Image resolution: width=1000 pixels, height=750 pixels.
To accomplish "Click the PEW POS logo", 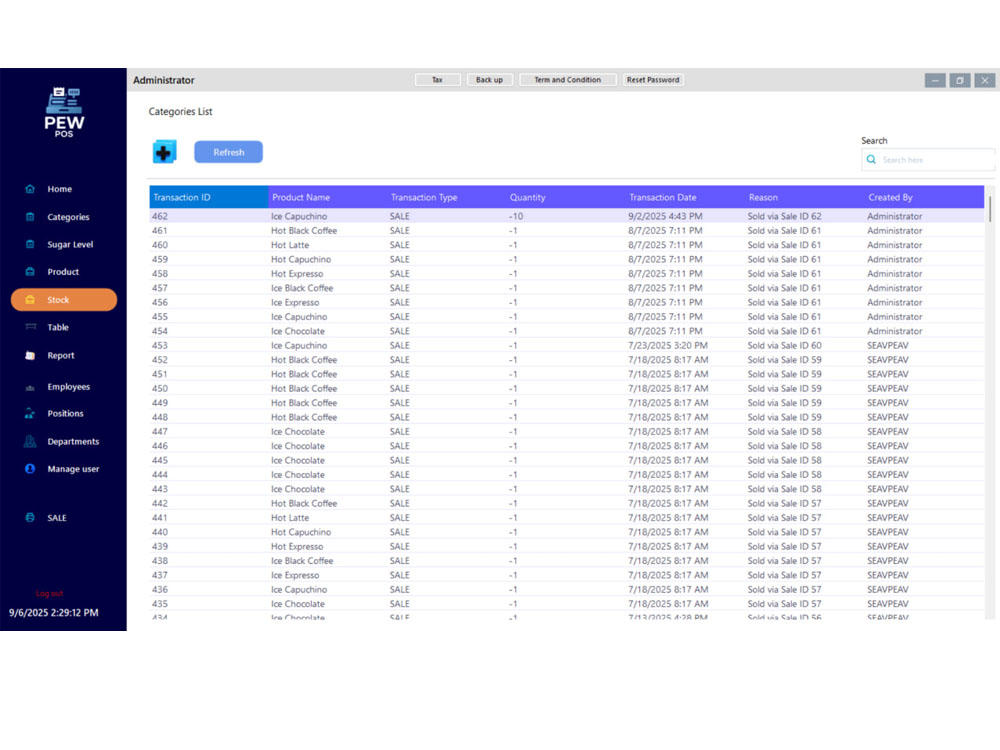I will [64, 112].
